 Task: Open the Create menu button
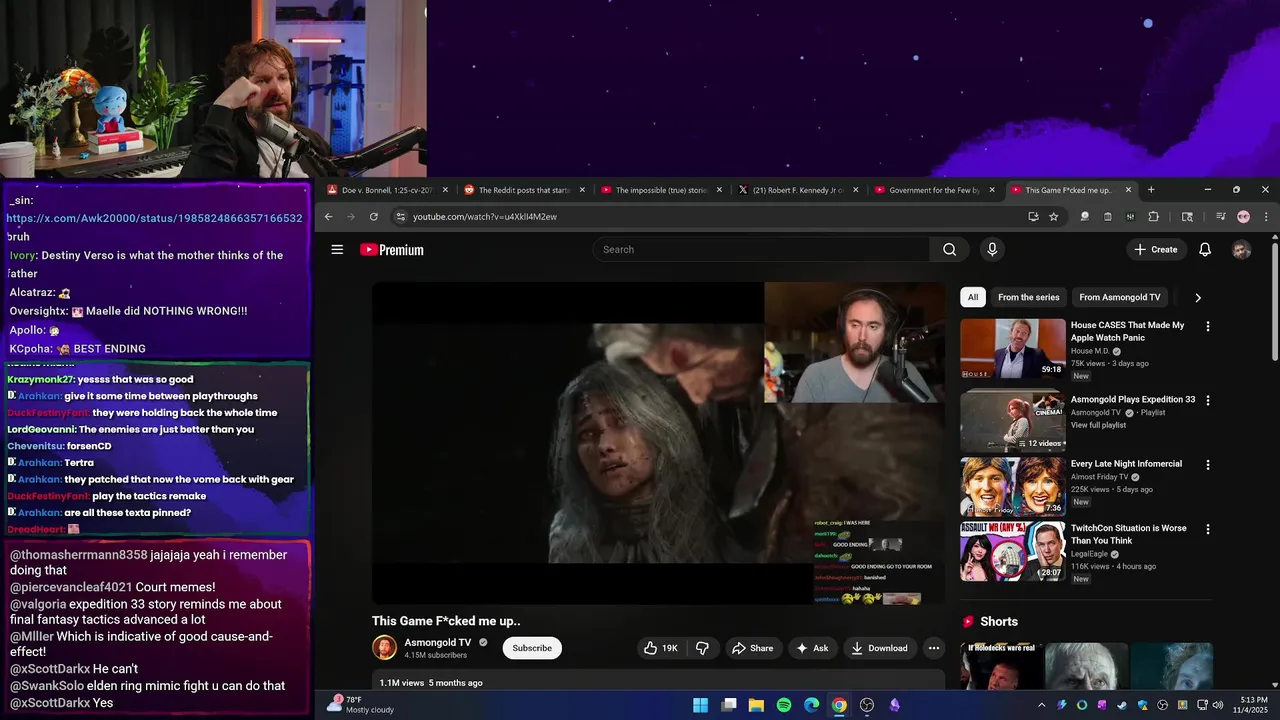pyautogui.click(x=1156, y=250)
